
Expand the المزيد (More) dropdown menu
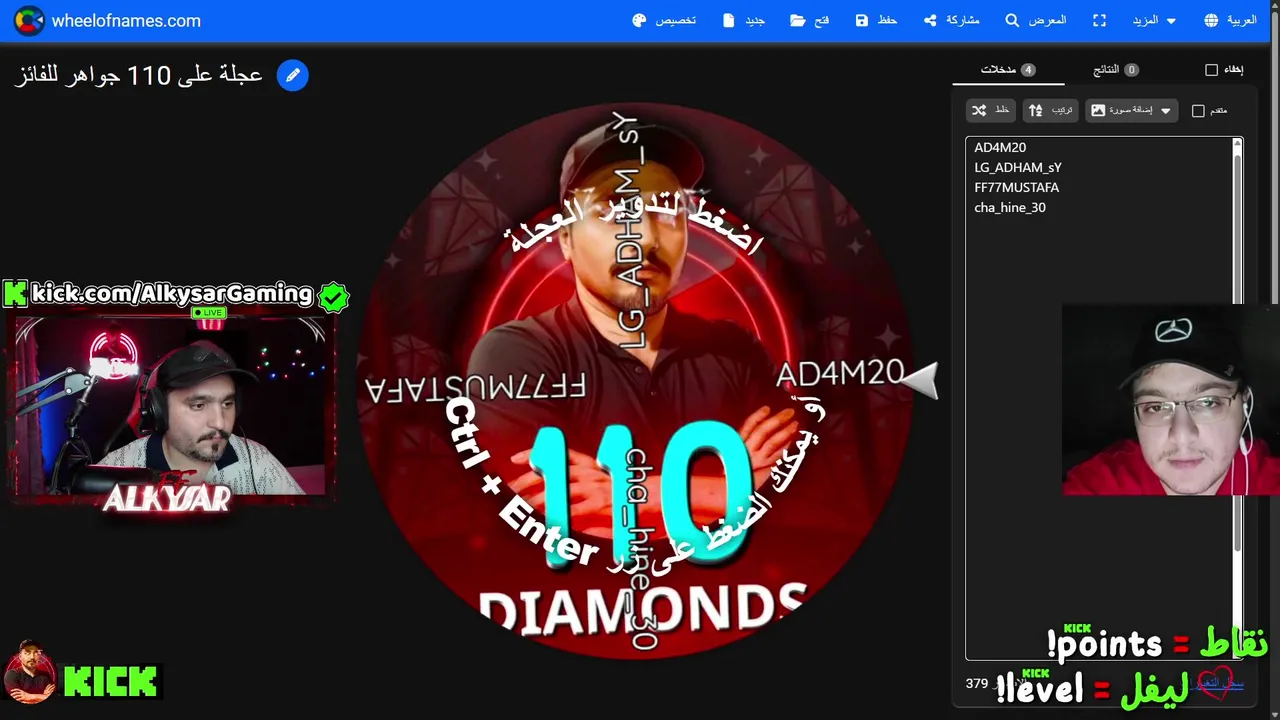[1155, 20]
